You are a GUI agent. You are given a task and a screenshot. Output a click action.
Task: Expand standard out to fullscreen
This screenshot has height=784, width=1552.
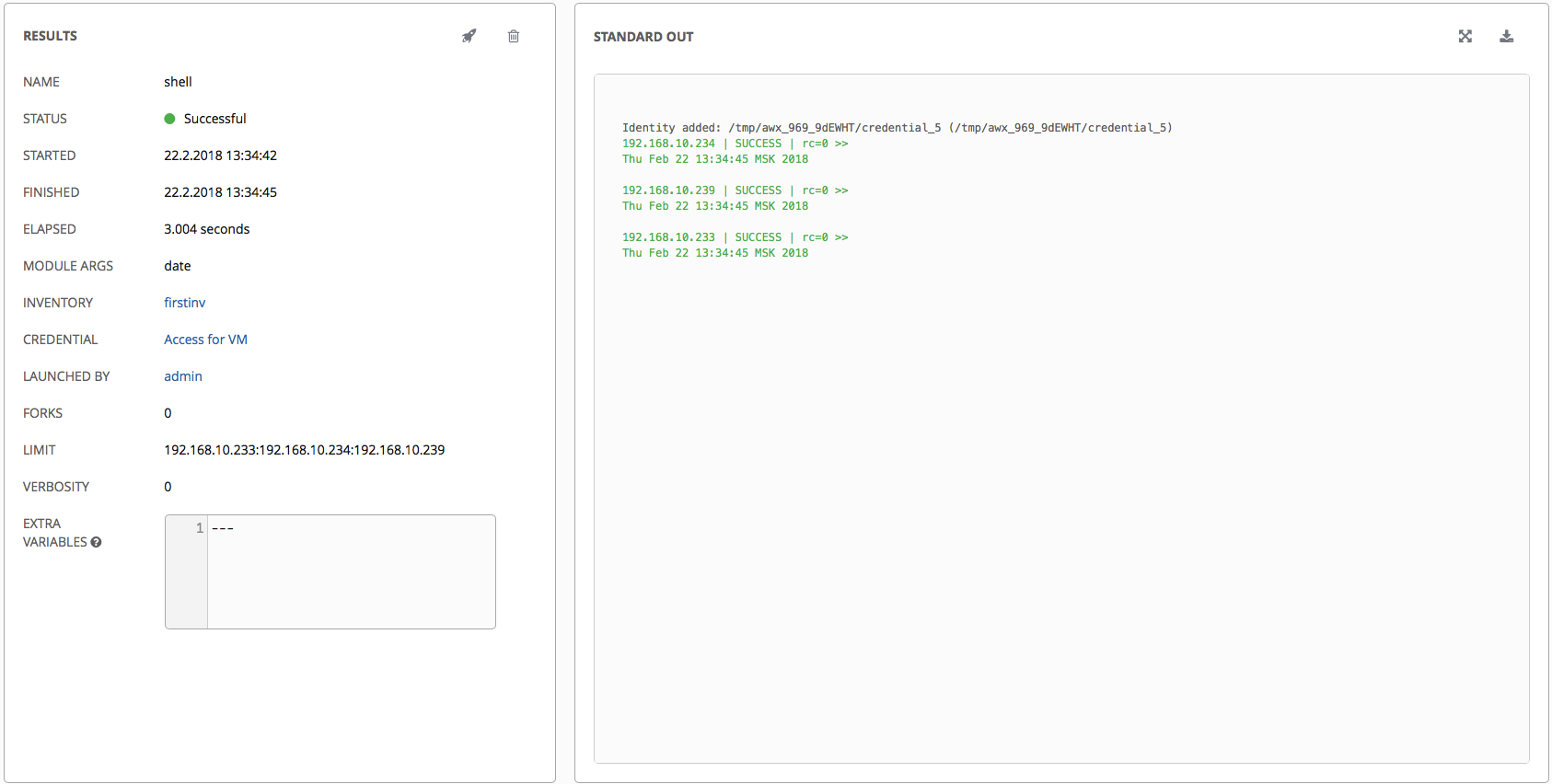(1465, 36)
